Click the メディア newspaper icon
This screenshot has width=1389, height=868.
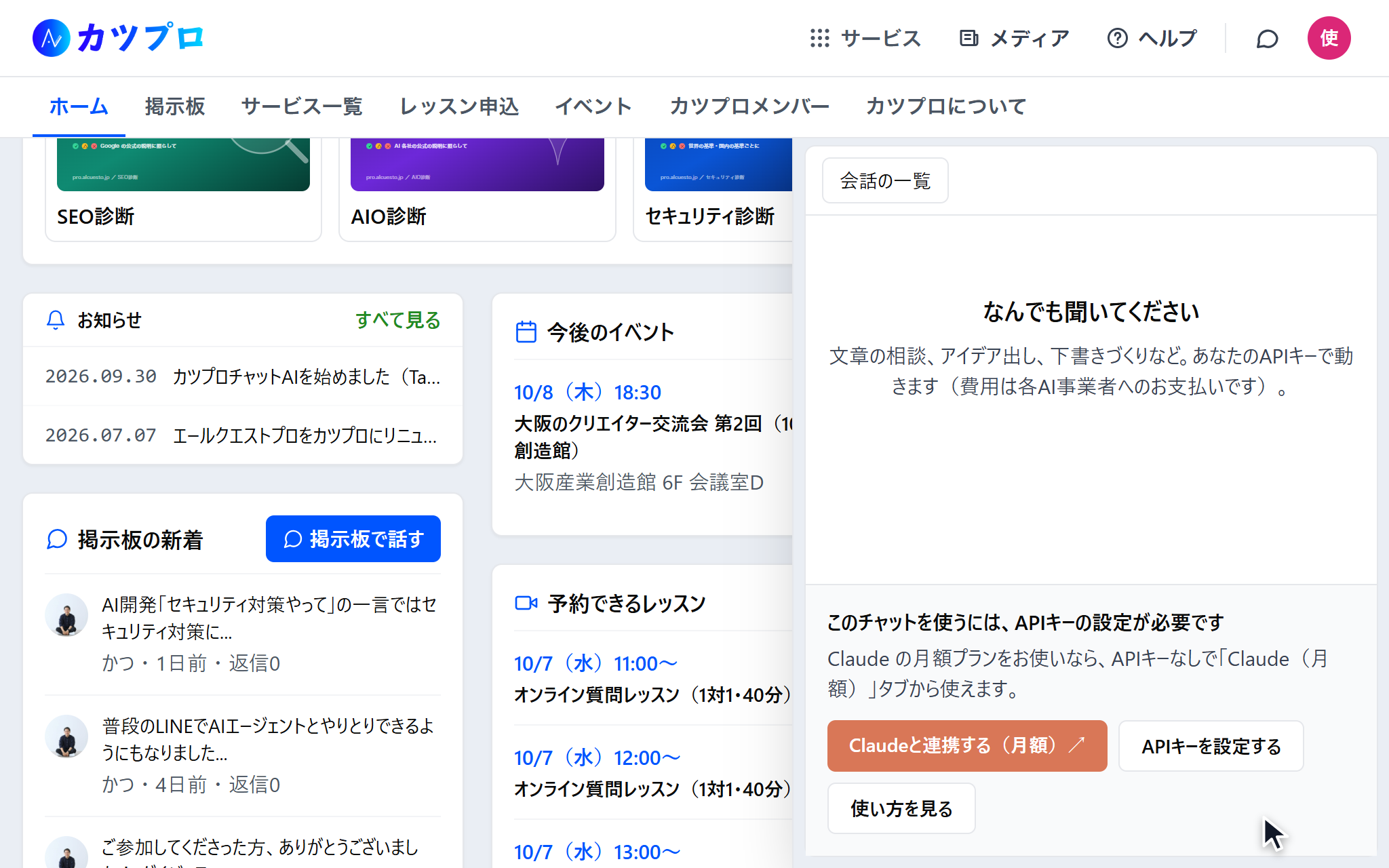[969, 38]
